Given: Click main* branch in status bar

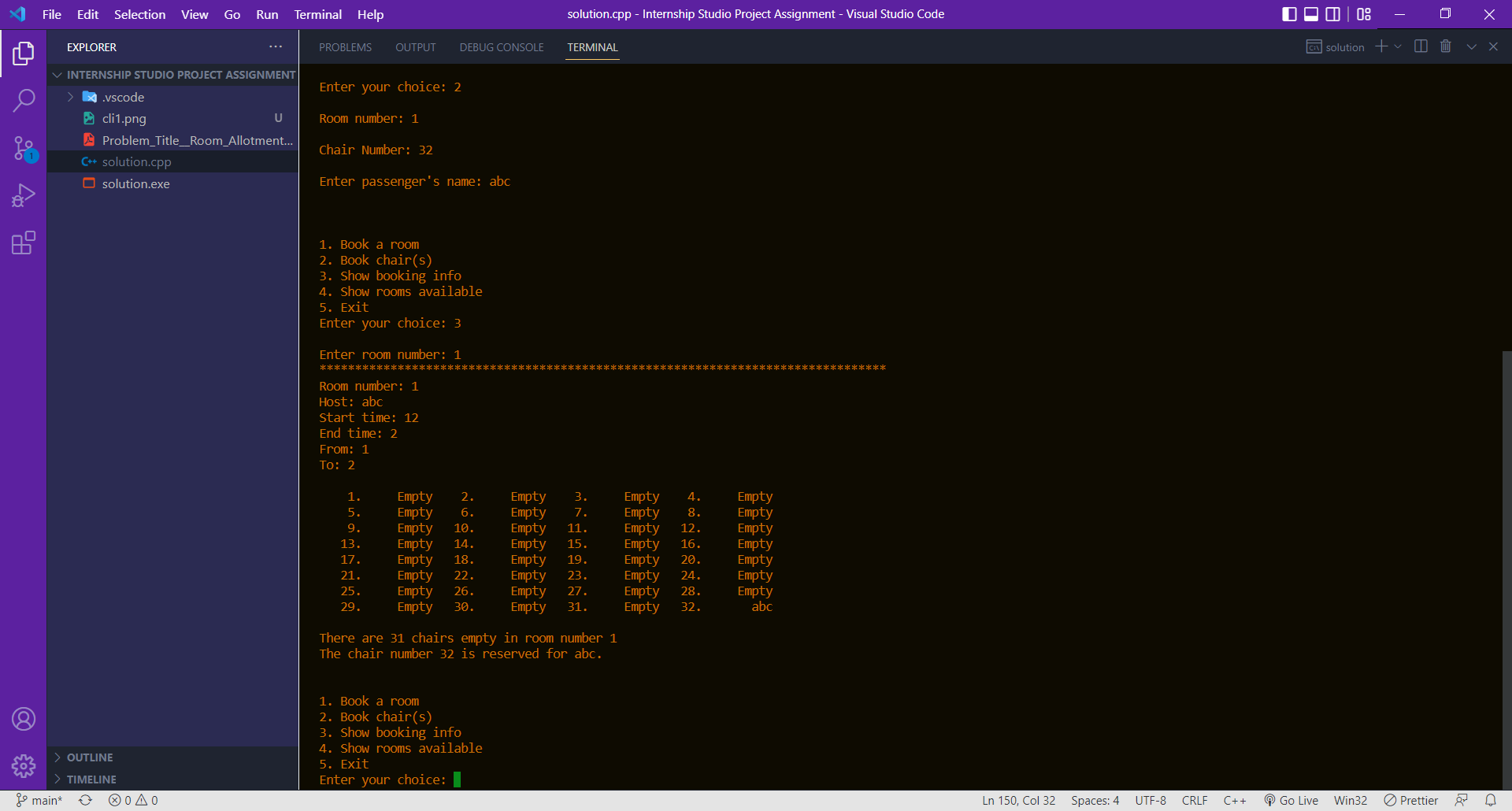Looking at the screenshot, I should [39, 800].
